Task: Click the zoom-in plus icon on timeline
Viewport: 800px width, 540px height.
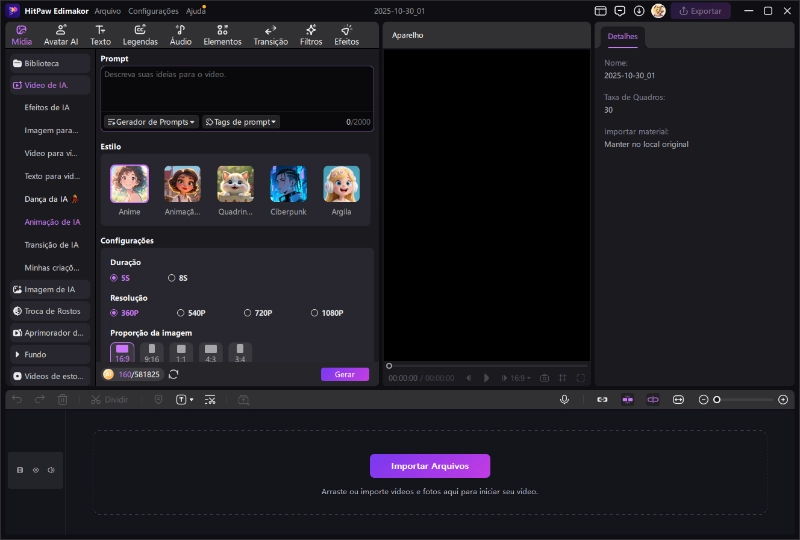Action: (783, 399)
